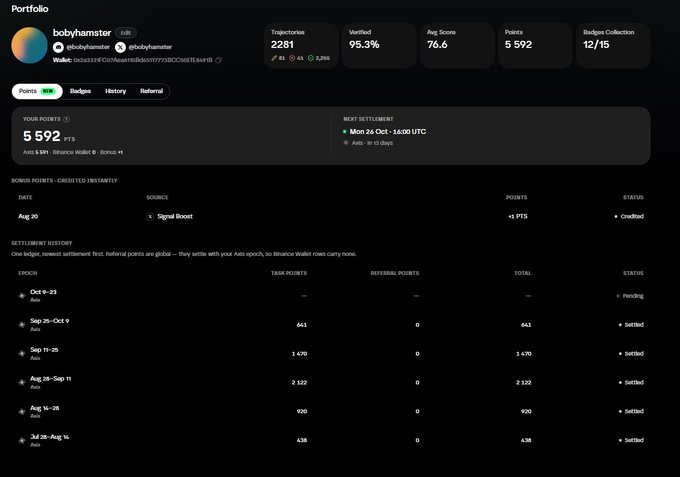Viewport: 680px width, 477px height.
Task: Click the Oct 9–23 epoch label
Action: click(43, 292)
